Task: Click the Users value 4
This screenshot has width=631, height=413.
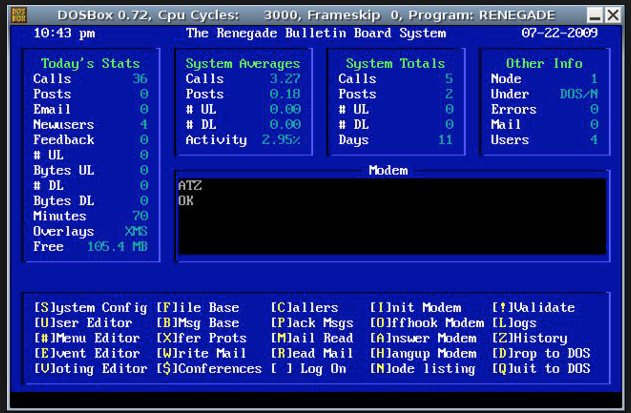Action: coord(594,140)
